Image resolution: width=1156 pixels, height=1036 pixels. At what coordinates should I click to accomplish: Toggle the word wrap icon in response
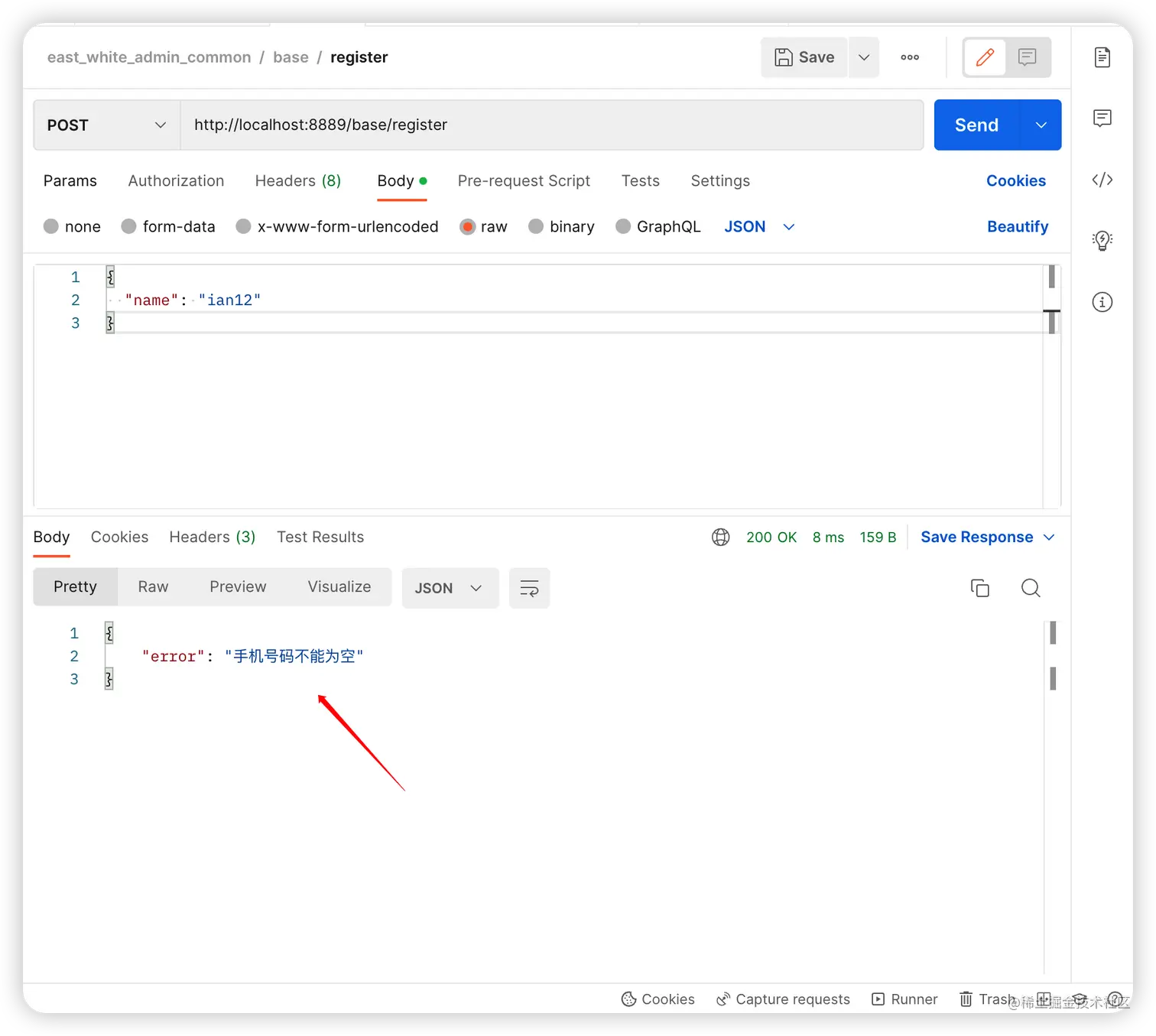tap(529, 588)
